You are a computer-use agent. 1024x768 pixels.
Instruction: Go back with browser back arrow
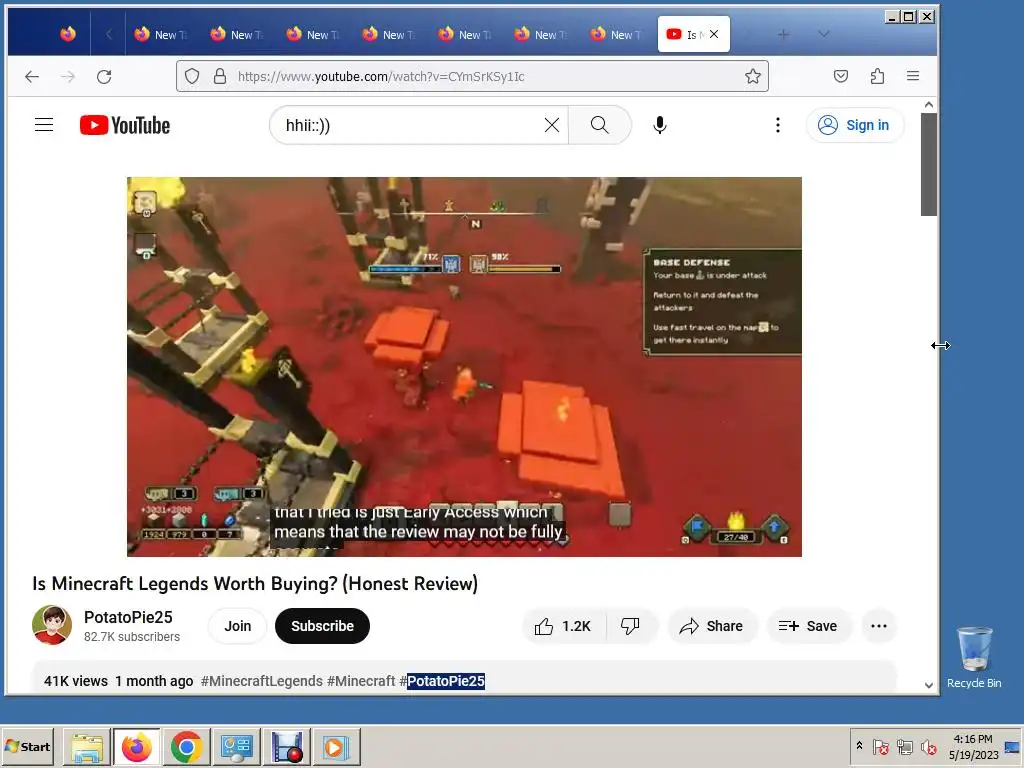pyautogui.click(x=31, y=76)
